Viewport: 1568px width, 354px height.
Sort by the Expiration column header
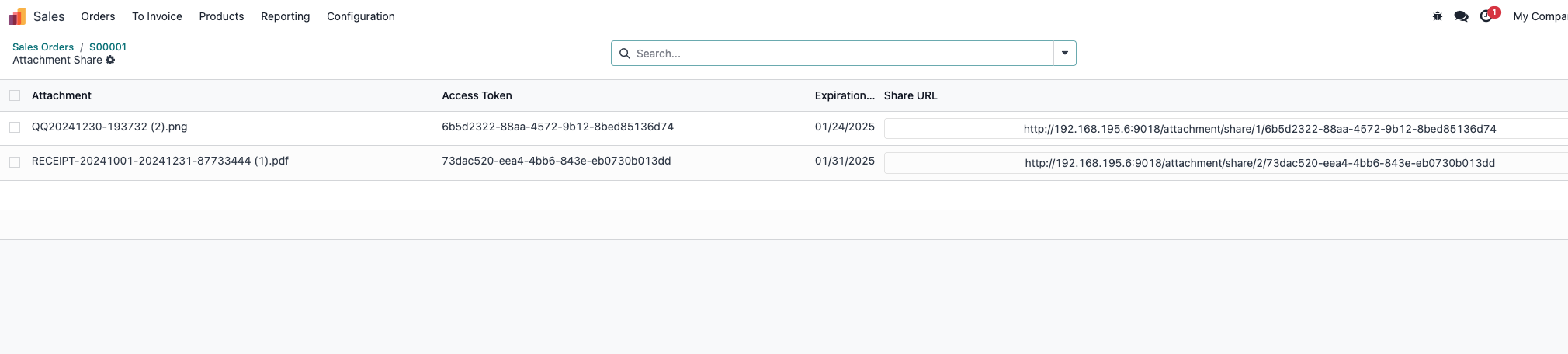tap(845, 95)
